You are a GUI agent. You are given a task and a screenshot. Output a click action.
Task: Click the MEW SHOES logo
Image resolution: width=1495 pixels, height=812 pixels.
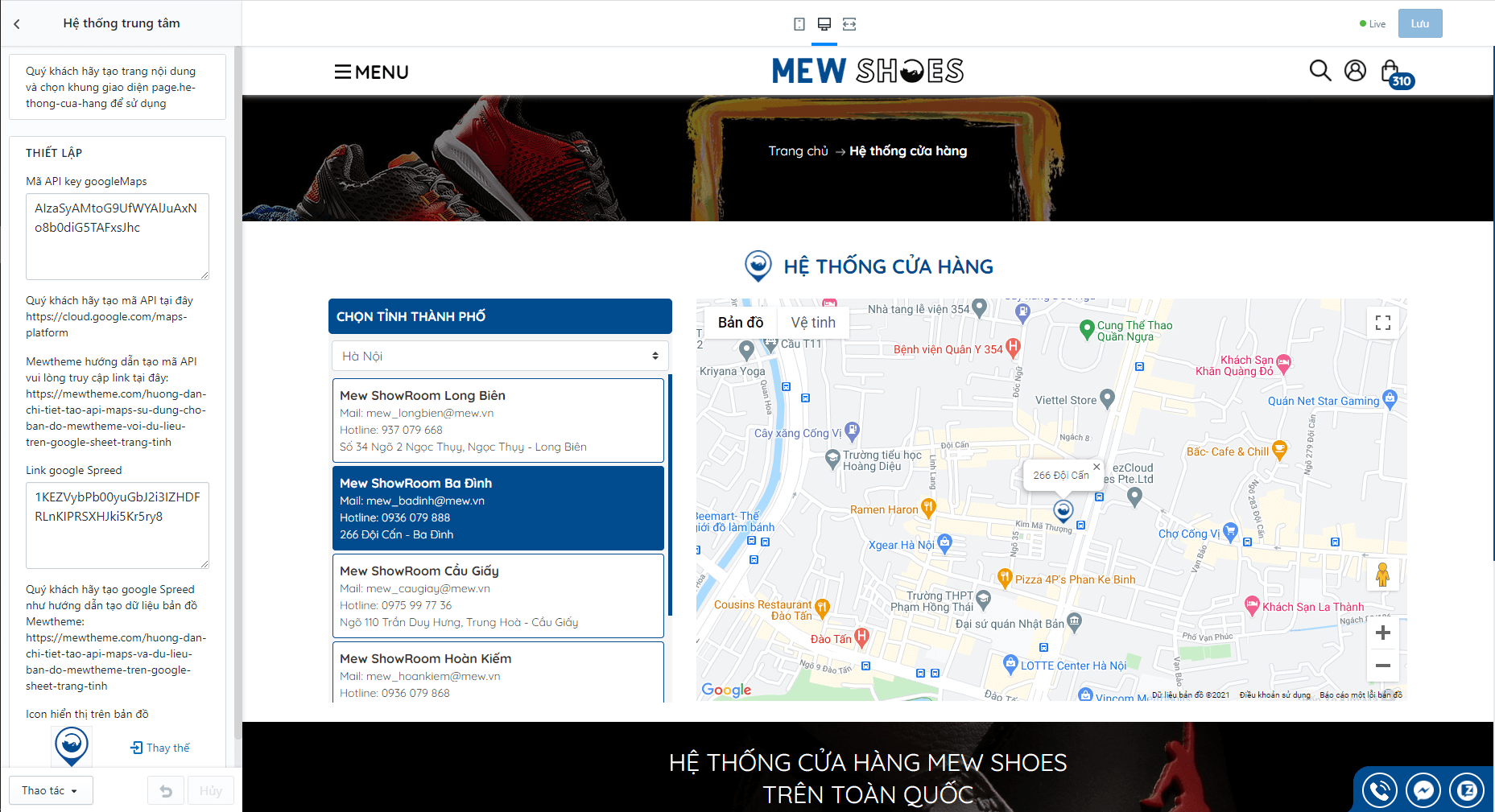click(x=868, y=71)
